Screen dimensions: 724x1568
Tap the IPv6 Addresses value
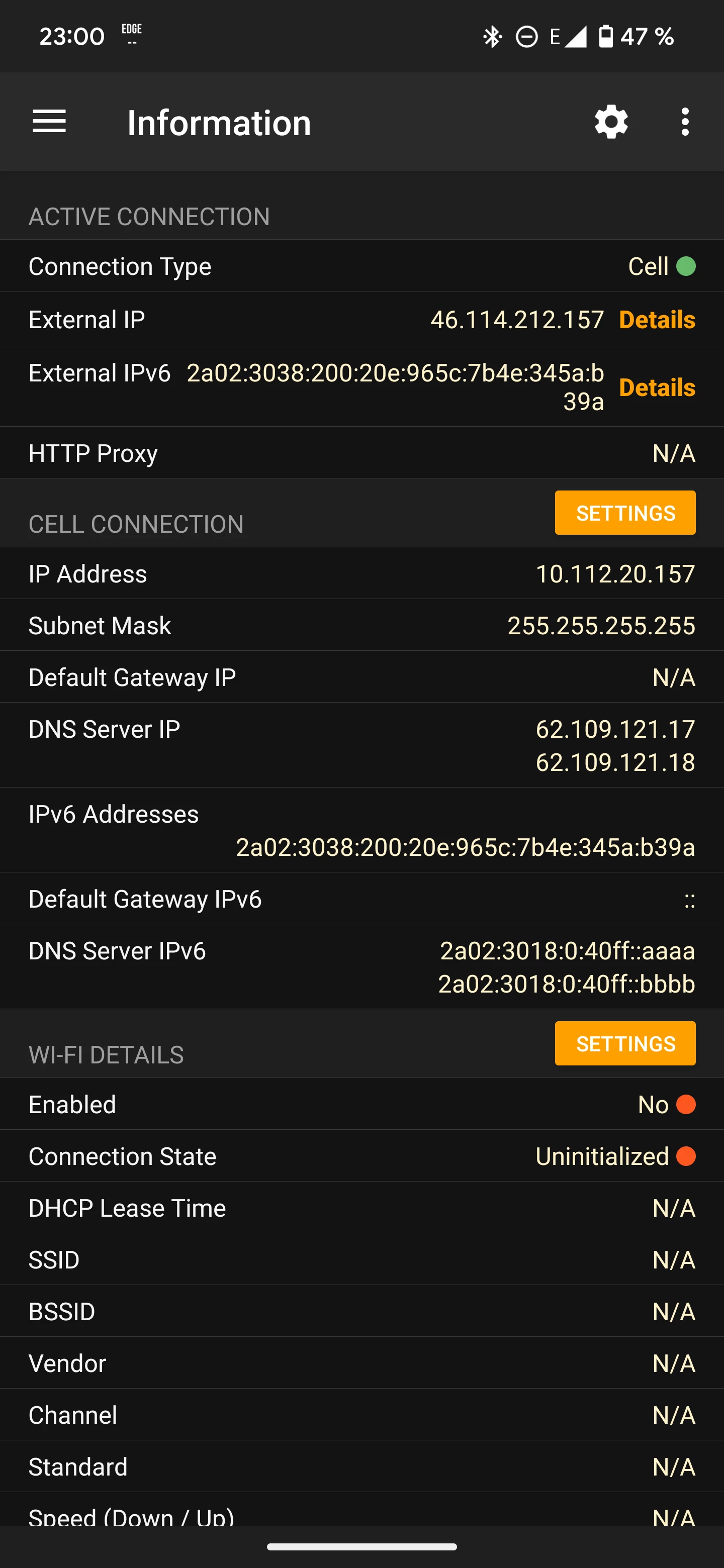point(465,847)
